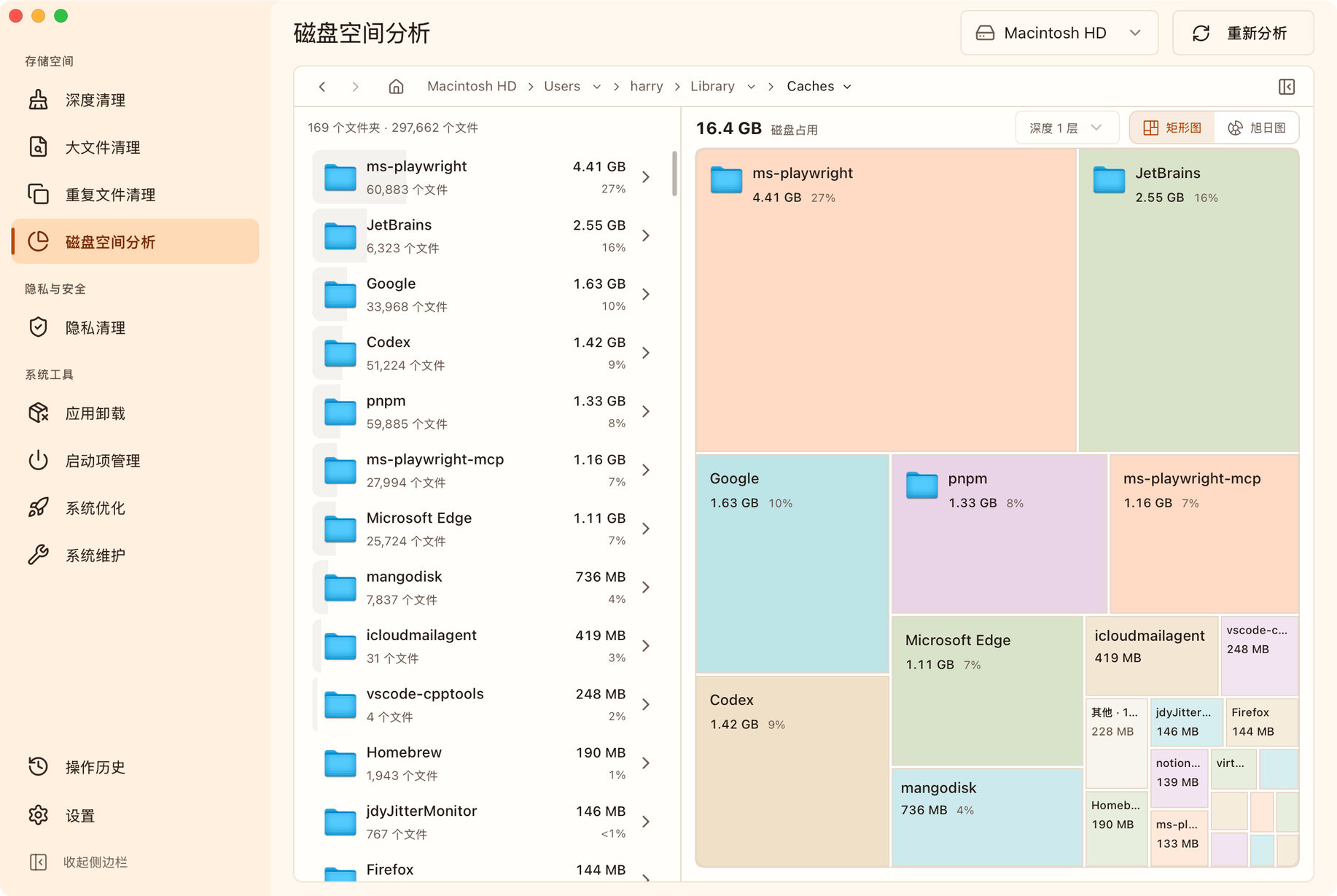1337x896 pixels.
Task: Click the Firefox treemap block
Action: [x=1261, y=722]
